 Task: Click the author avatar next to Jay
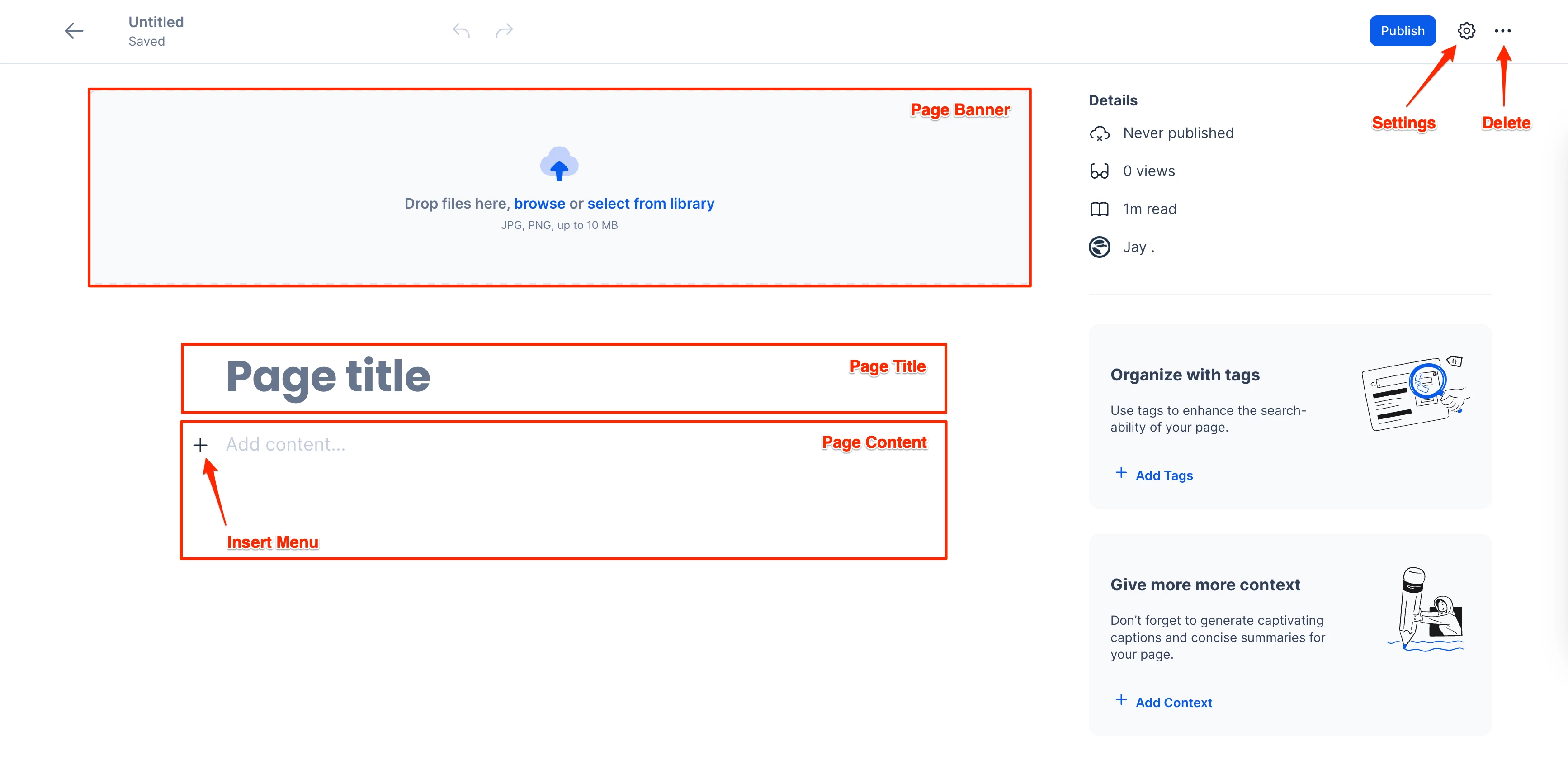pos(1099,247)
